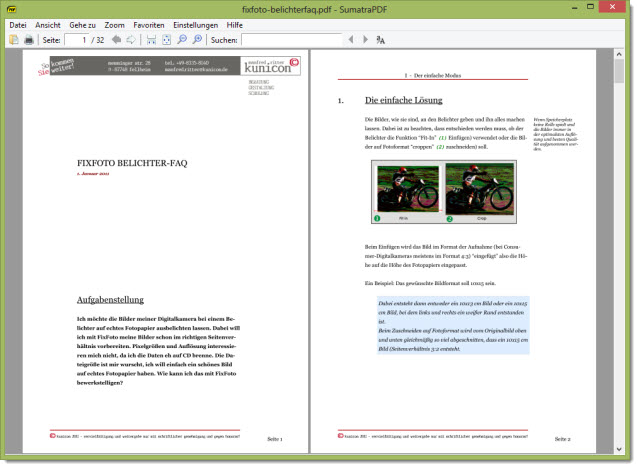Viewport: 638px width, 468px height.
Task: Go to previous page arrow icon
Action: [116, 39]
